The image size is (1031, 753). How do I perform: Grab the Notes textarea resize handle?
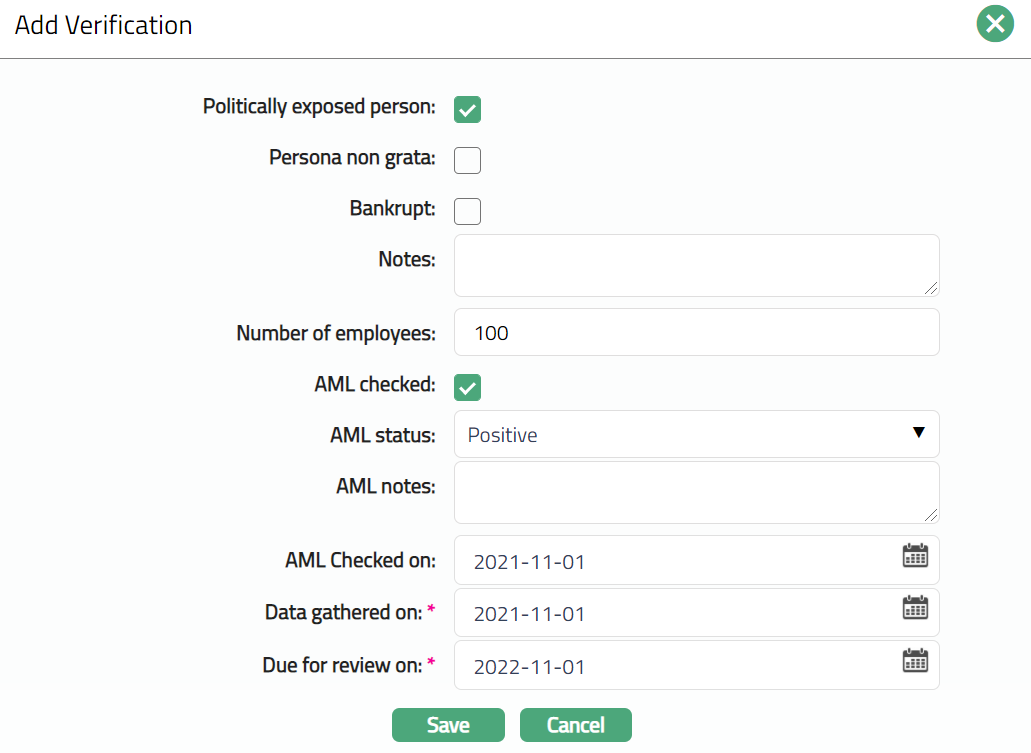[932, 288]
